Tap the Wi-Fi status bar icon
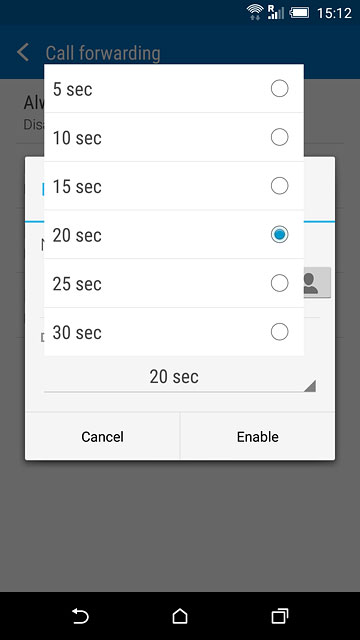Screen dimensions: 360x640 pyautogui.click(x=255, y=12)
